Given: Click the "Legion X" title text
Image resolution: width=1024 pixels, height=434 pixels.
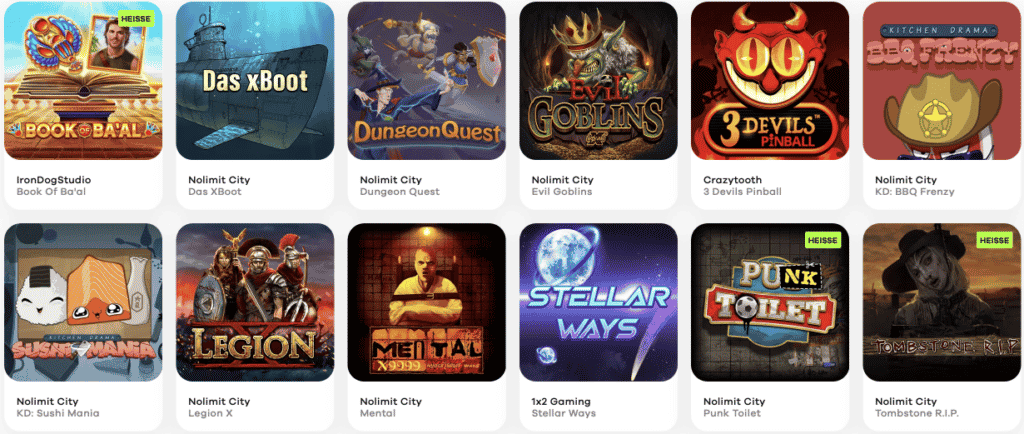Looking at the screenshot, I should pos(210,413).
